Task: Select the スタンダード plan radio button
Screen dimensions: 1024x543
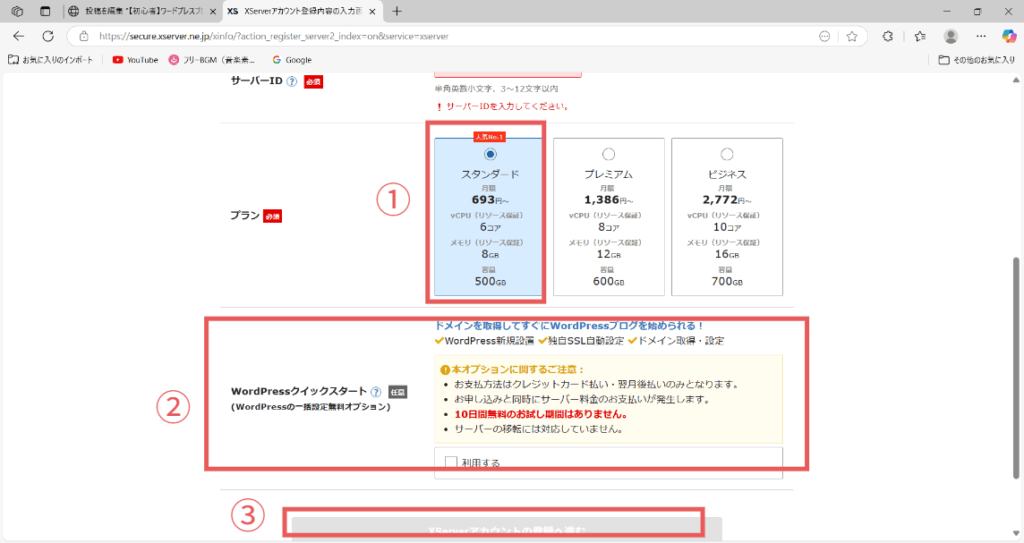Action: point(490,154)
